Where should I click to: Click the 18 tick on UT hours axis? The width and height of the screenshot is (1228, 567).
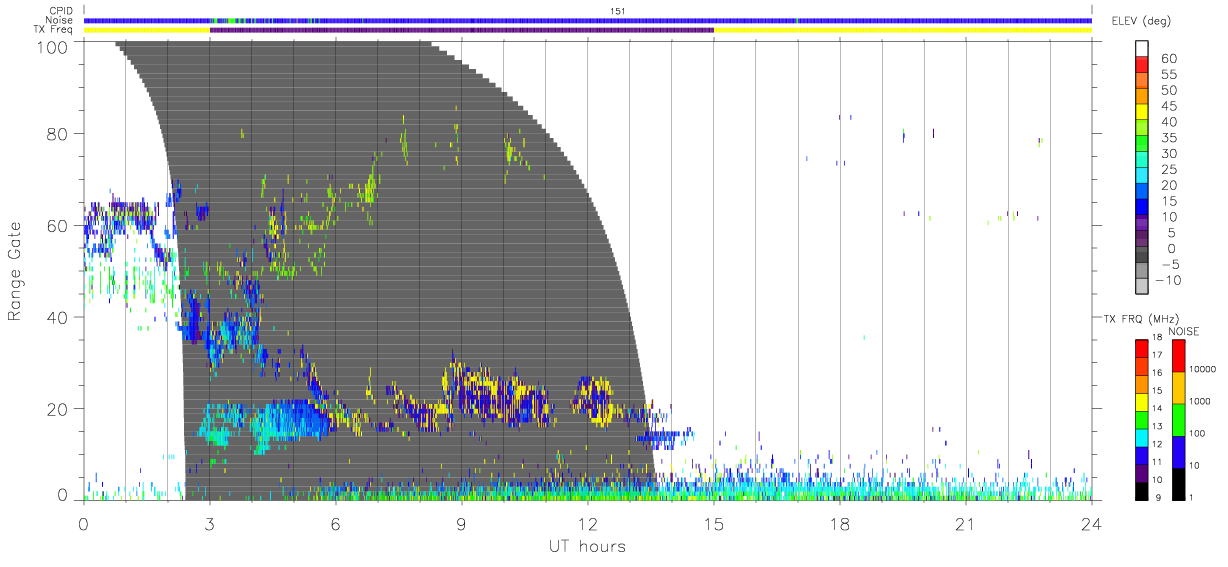(840, 526)
